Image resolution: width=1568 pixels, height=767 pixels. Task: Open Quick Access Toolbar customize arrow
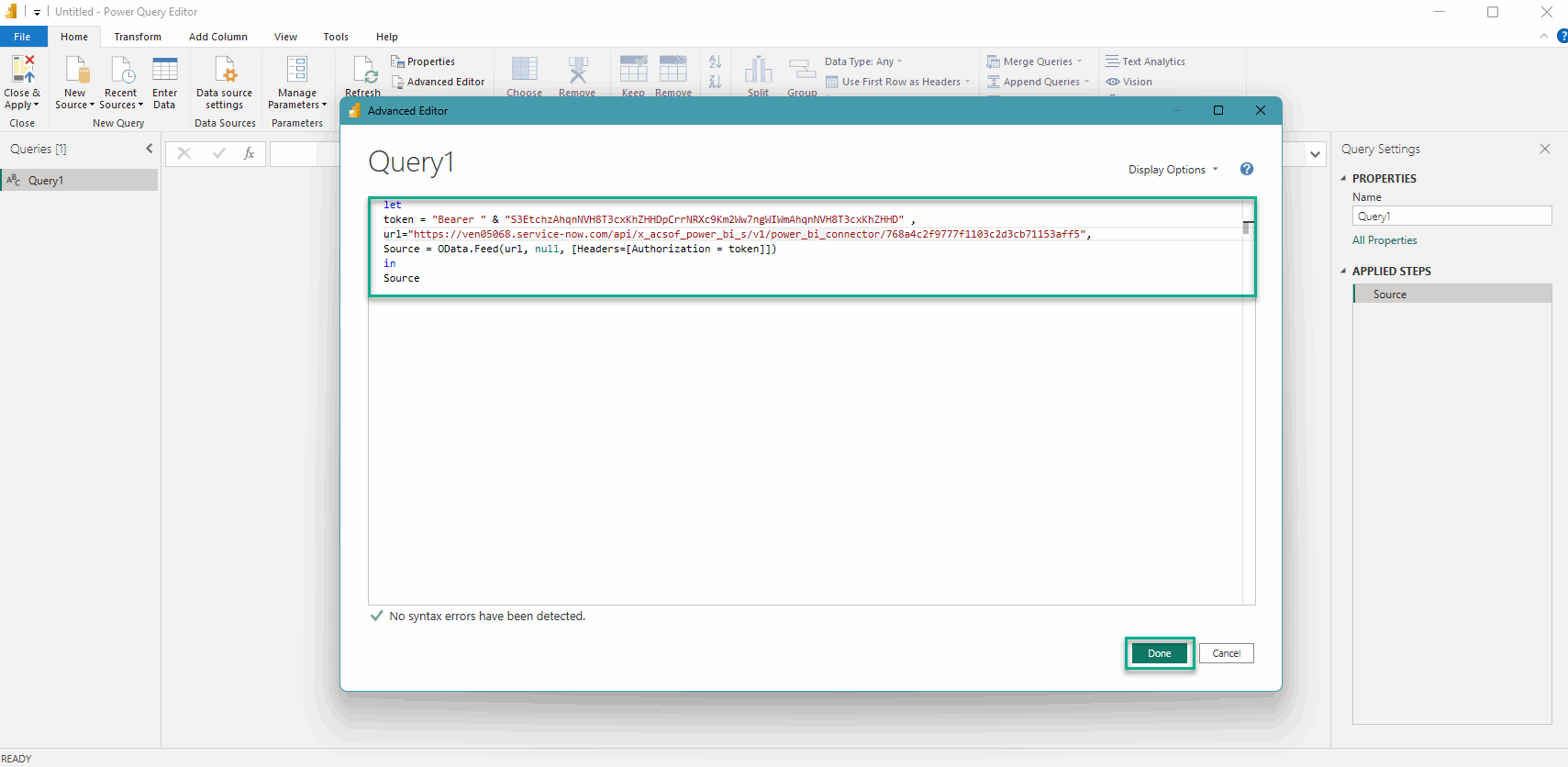tap(37, 13)
